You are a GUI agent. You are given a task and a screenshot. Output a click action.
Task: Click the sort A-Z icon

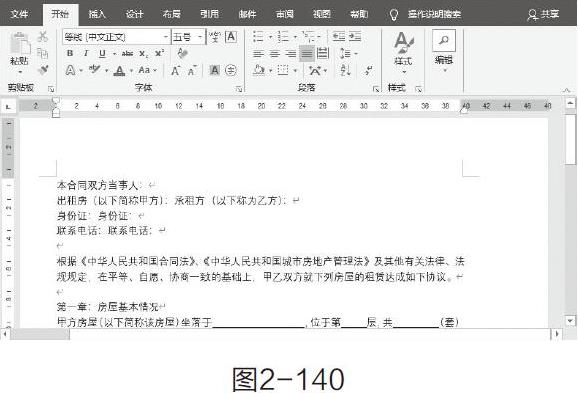[345, 70]
